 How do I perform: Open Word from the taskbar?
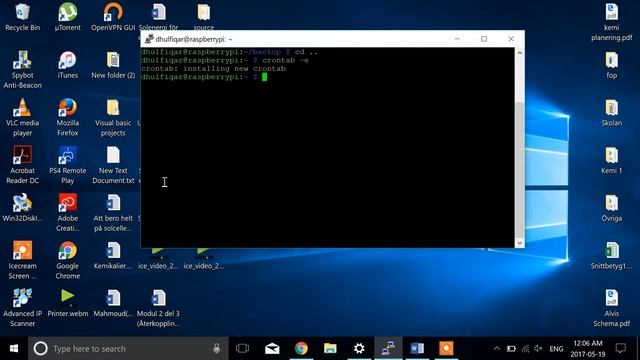(417, 348)
